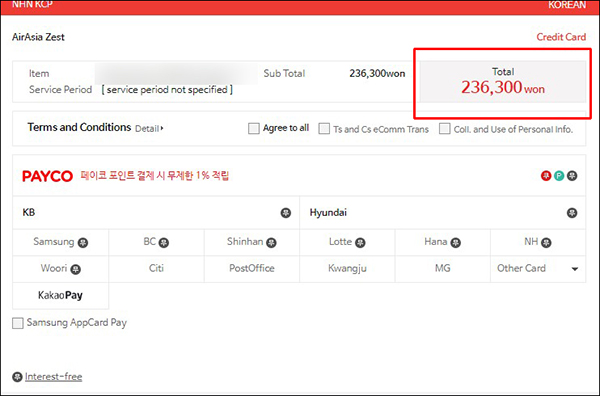Click the interest-free badge beside Woori
Screen dimensions: 600x396
pos(76,269)
